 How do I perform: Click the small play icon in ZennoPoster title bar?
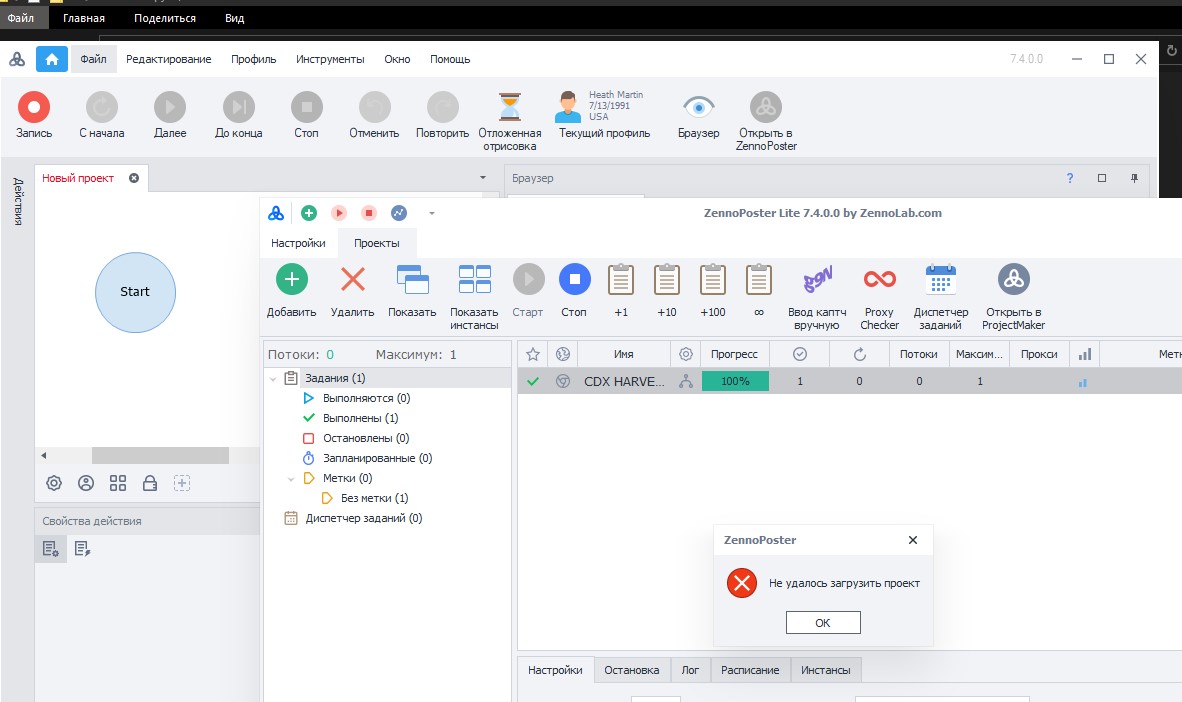[x=338, y=213]
